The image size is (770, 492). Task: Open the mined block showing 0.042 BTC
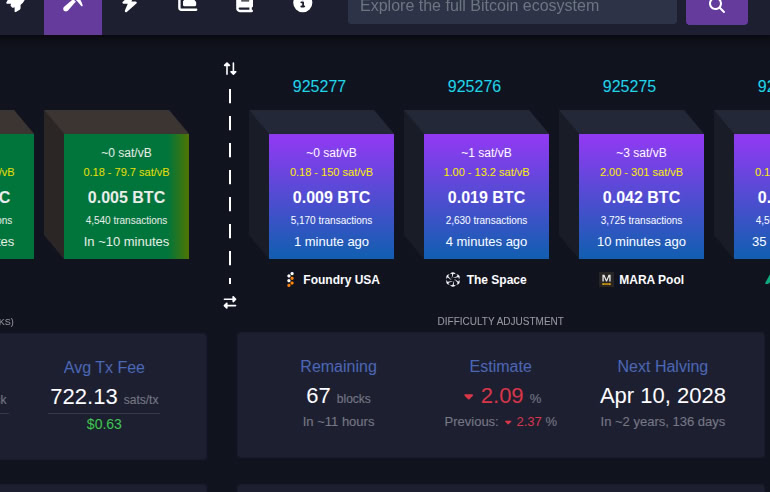pos(641,196)
